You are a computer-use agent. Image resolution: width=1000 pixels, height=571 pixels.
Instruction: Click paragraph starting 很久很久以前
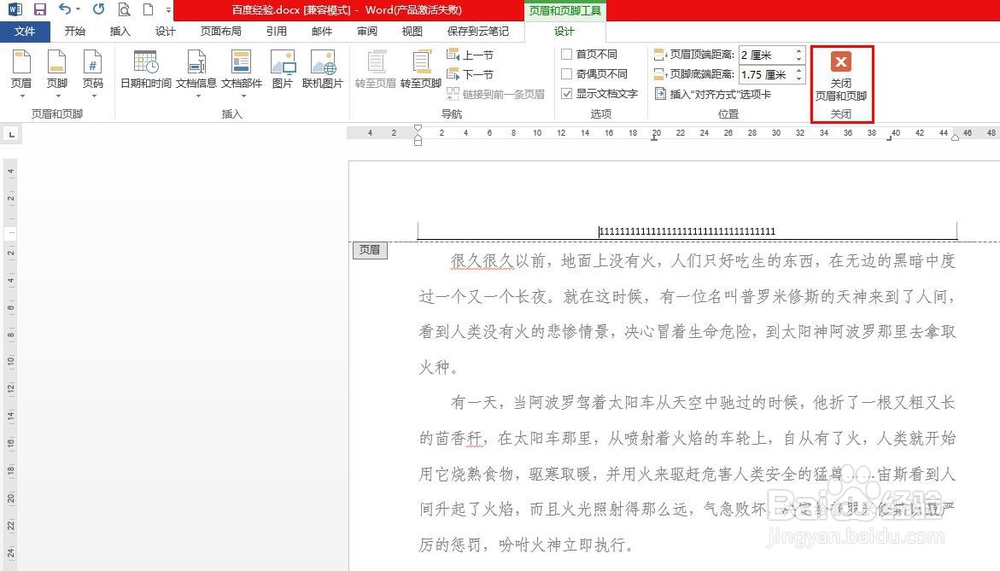[x=687, y=314]
